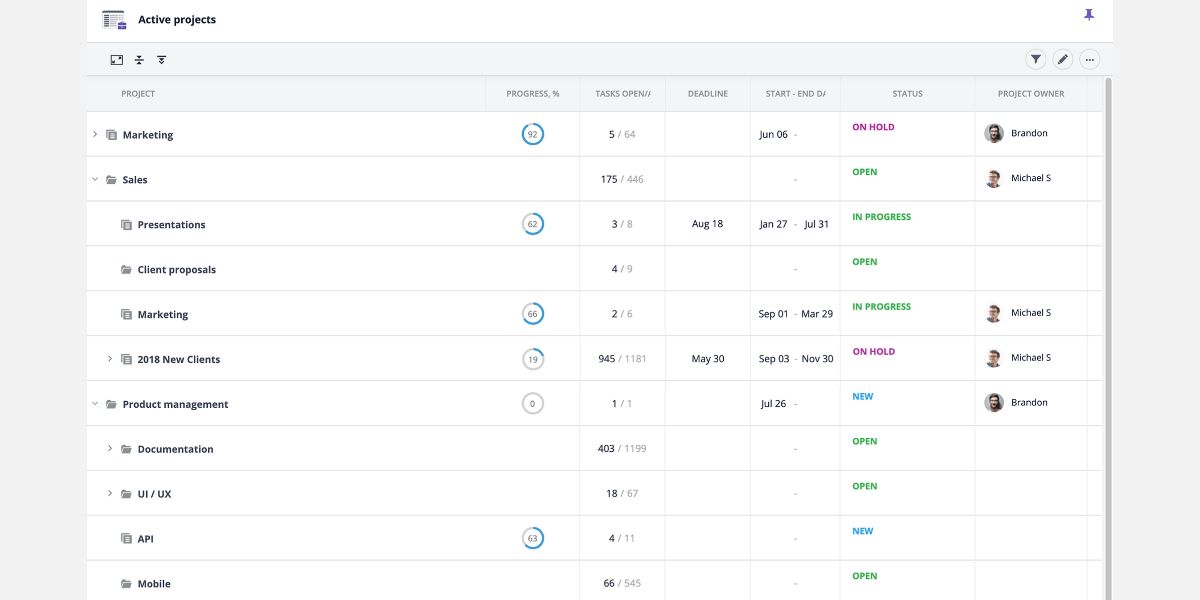1200x600 pixels.
Task: Click the fullscreen expand widget icon
Action: tap(116, 59)
